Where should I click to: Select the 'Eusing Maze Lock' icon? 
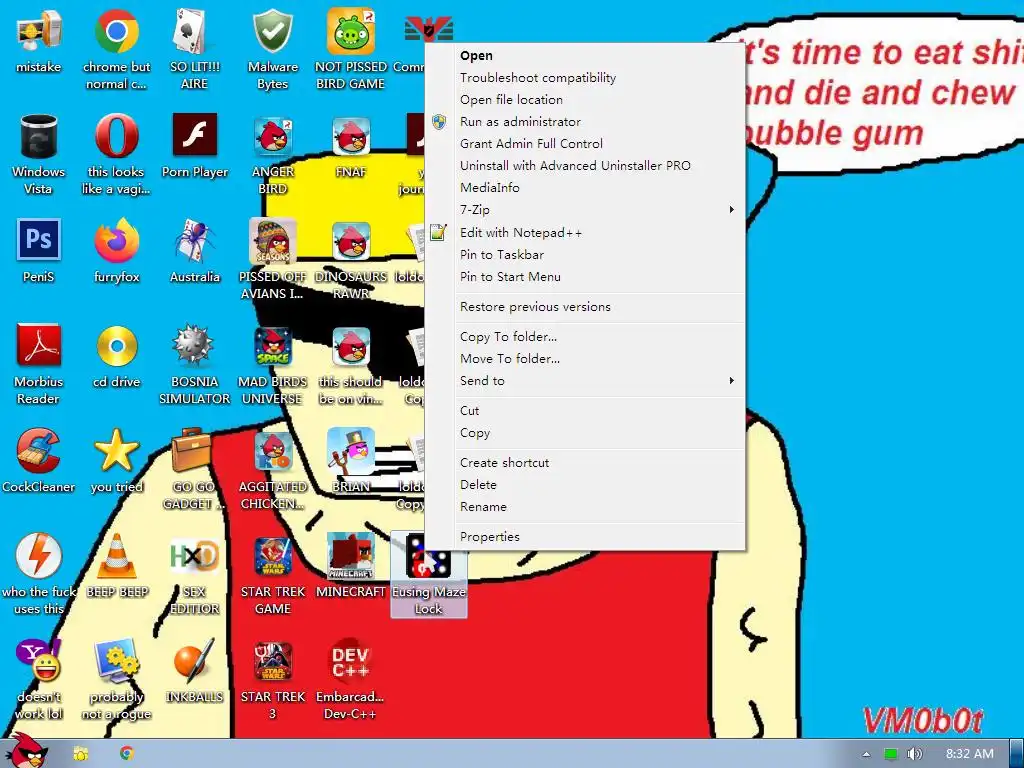tap(428, 575)
